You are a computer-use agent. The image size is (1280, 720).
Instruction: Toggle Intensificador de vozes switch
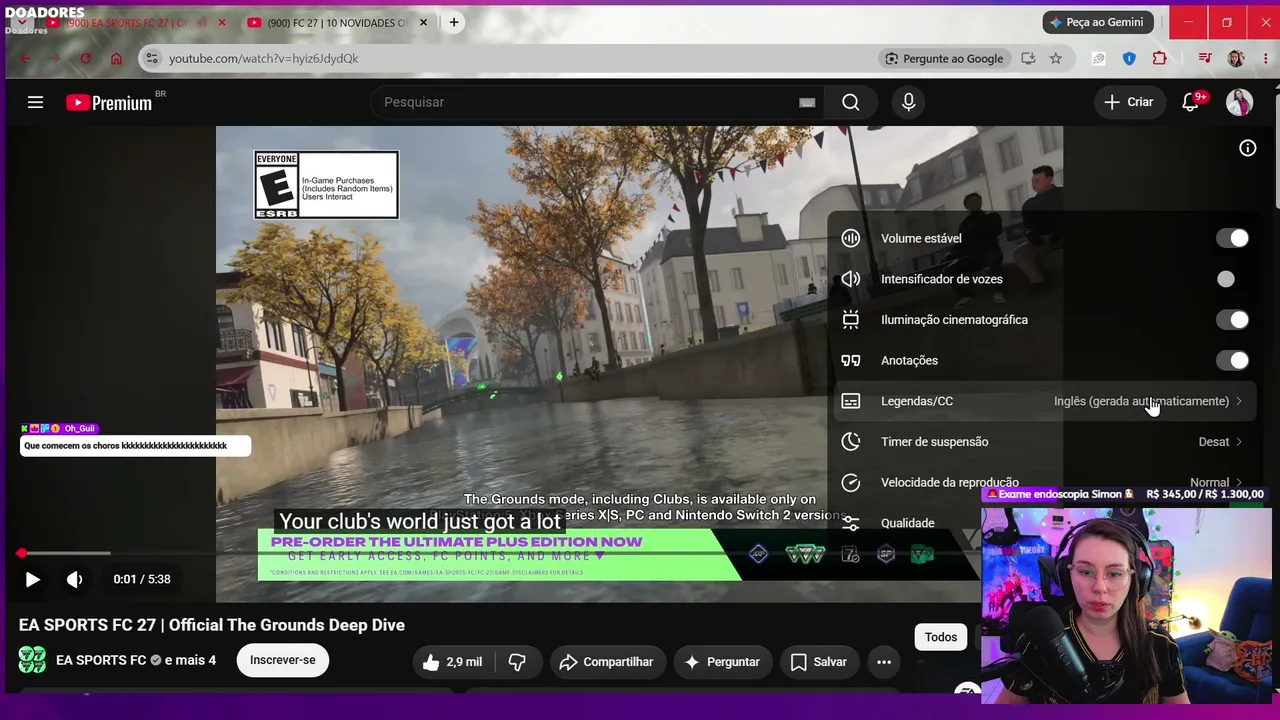coord(1232,279)
